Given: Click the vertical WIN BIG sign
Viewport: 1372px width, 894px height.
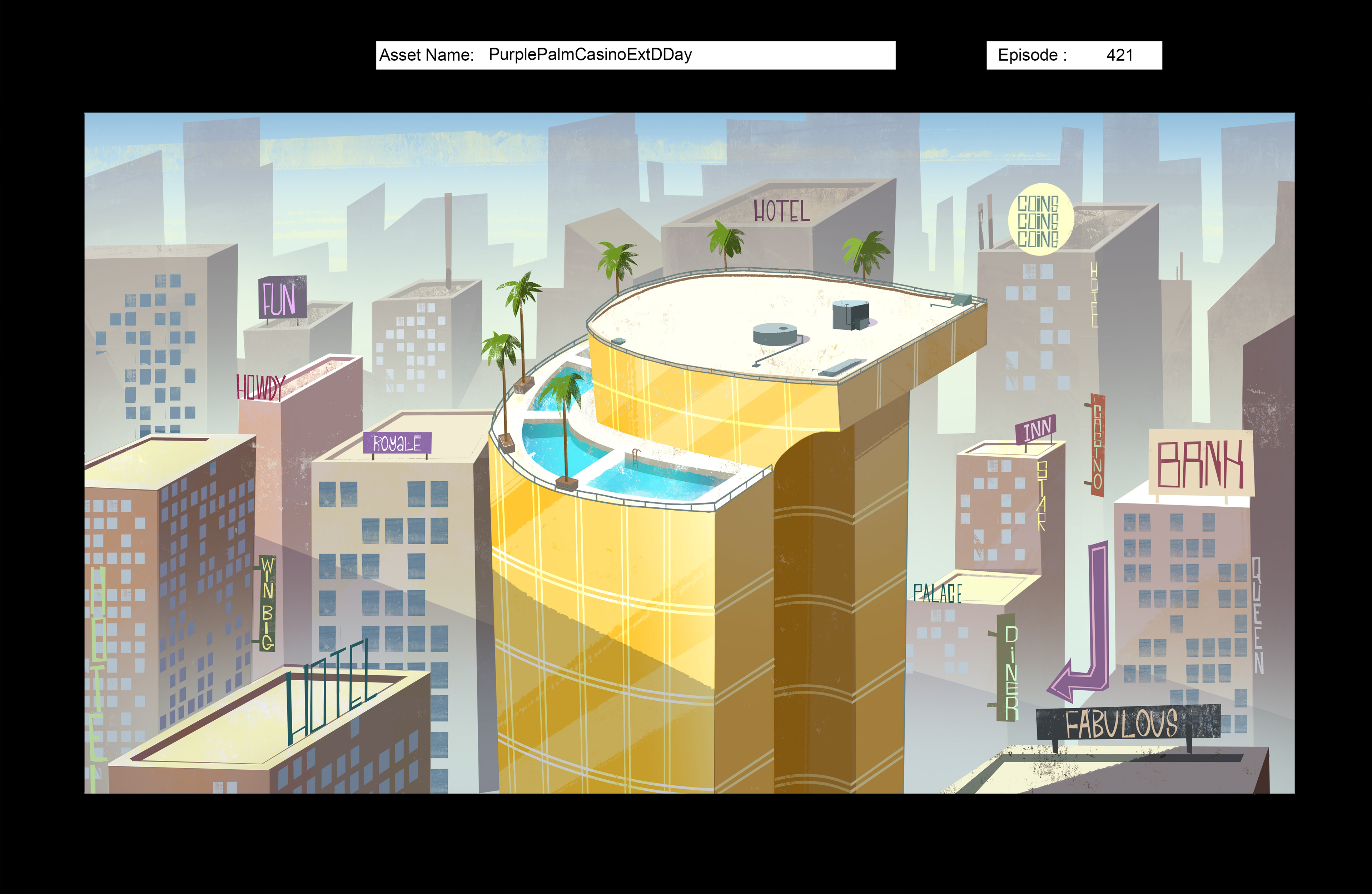Looking at the screenshot, I should click(267, 603).
